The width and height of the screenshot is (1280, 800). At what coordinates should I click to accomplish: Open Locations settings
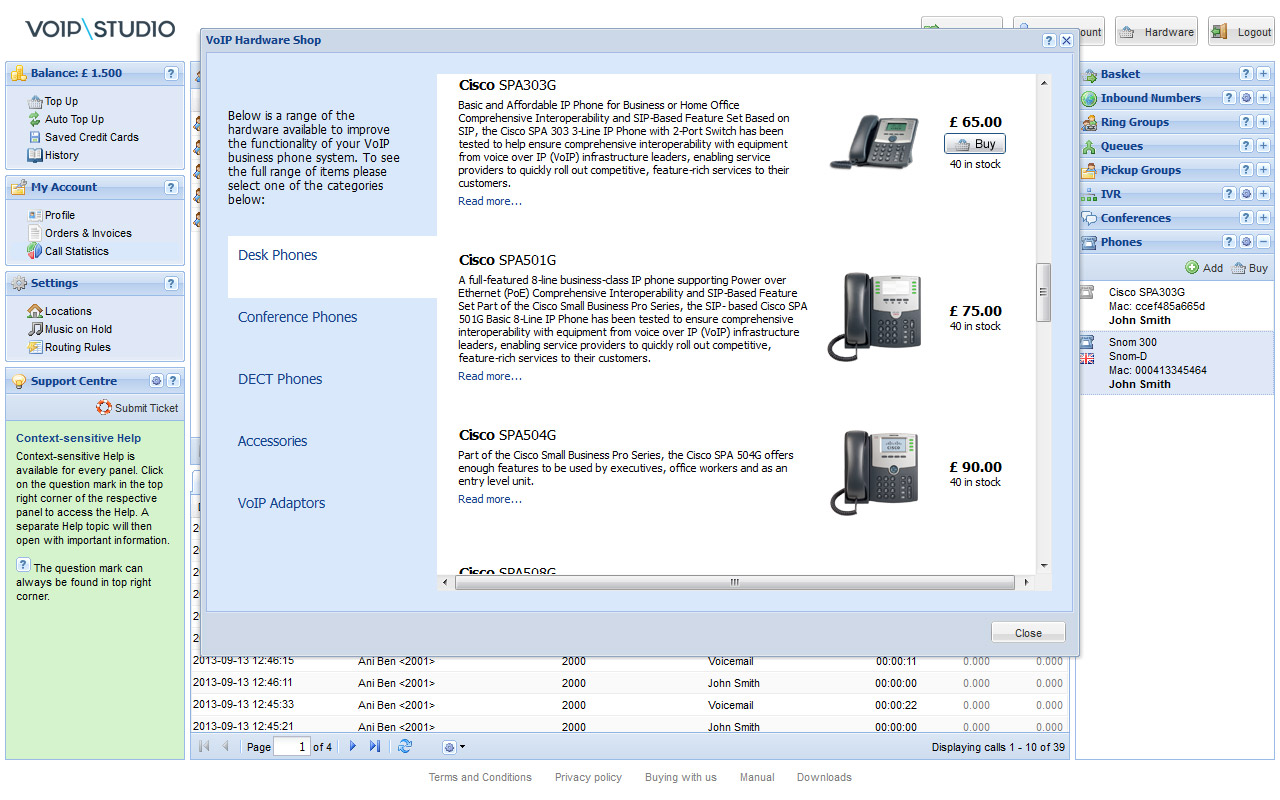click(x=68, y=311)
